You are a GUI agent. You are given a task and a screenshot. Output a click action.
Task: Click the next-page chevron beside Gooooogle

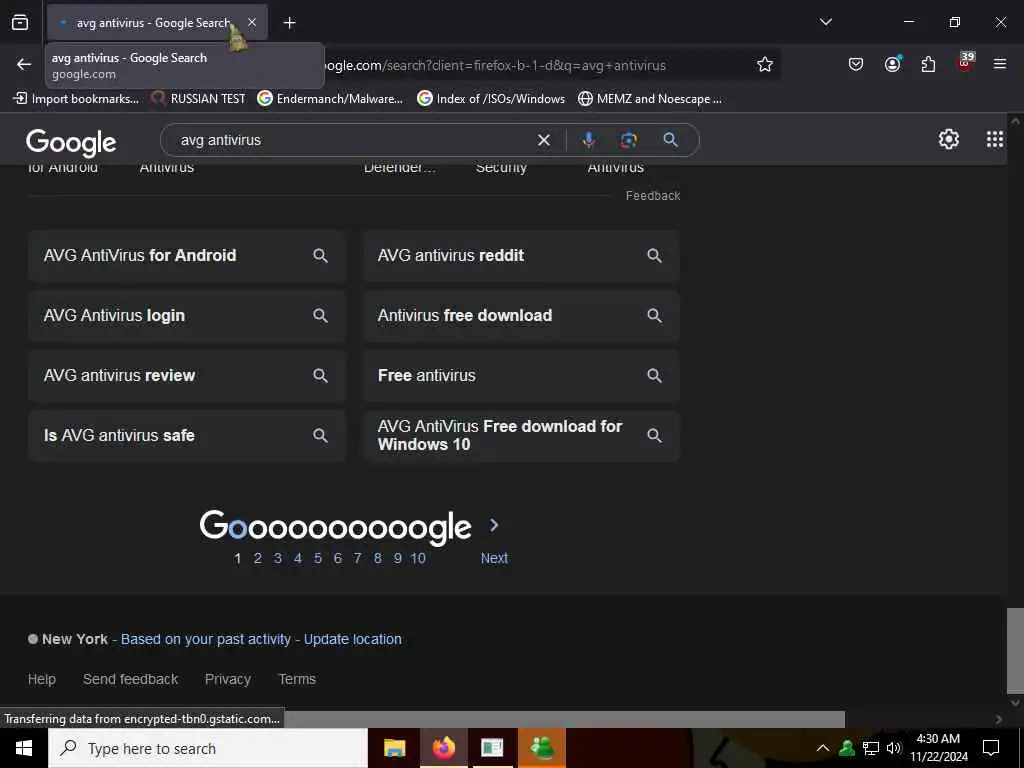click(494, 525)
